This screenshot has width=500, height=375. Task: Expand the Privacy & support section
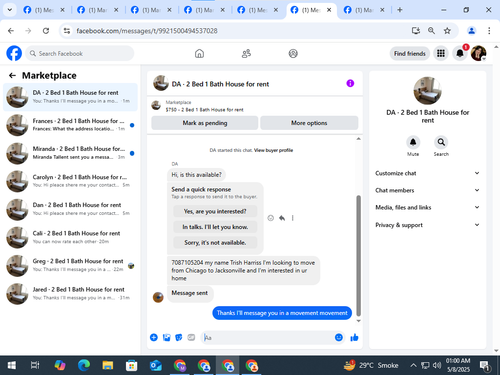coord(427,225)
